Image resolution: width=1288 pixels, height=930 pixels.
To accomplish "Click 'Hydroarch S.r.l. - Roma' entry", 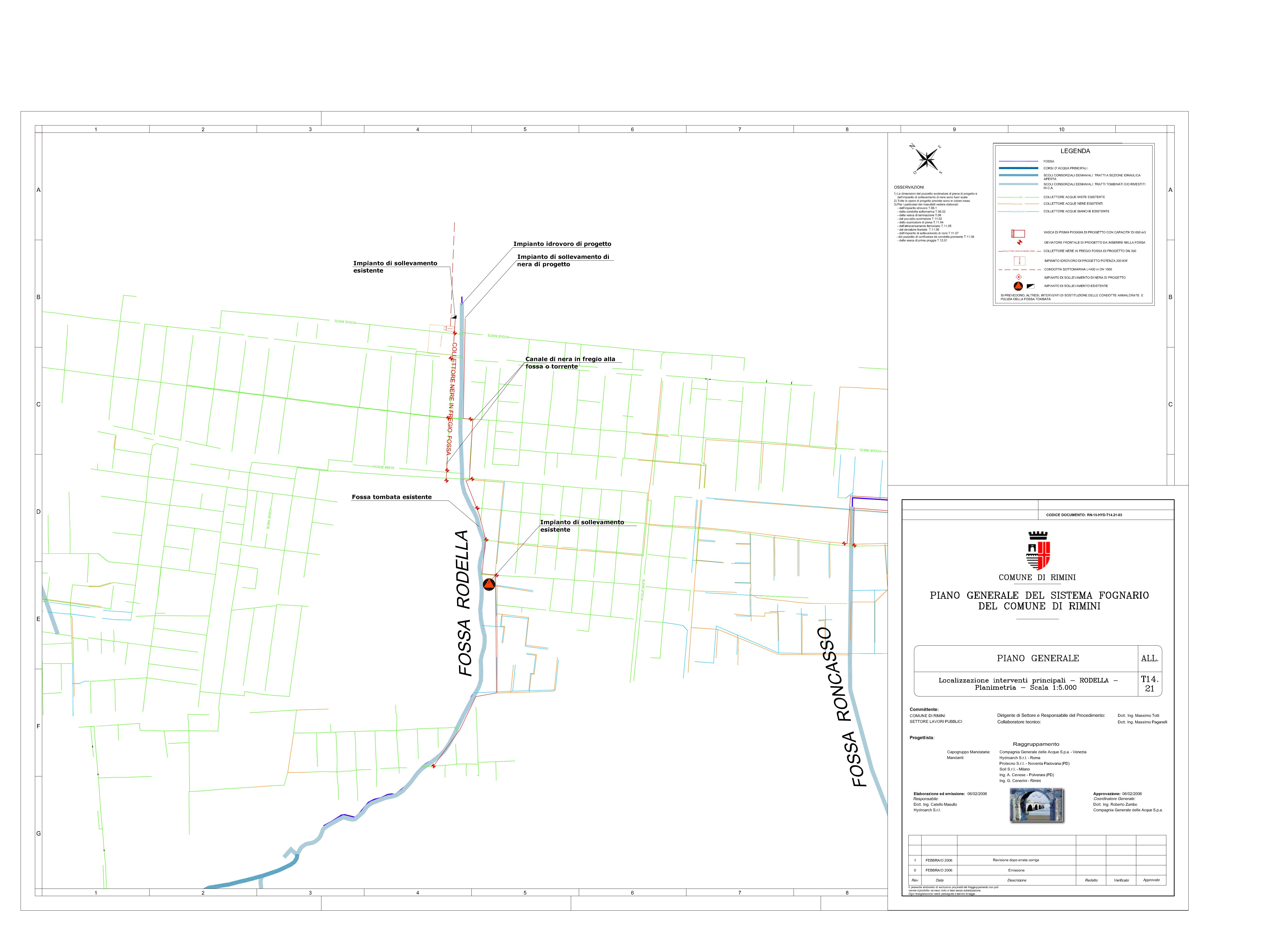I will tap(1020, 758).
